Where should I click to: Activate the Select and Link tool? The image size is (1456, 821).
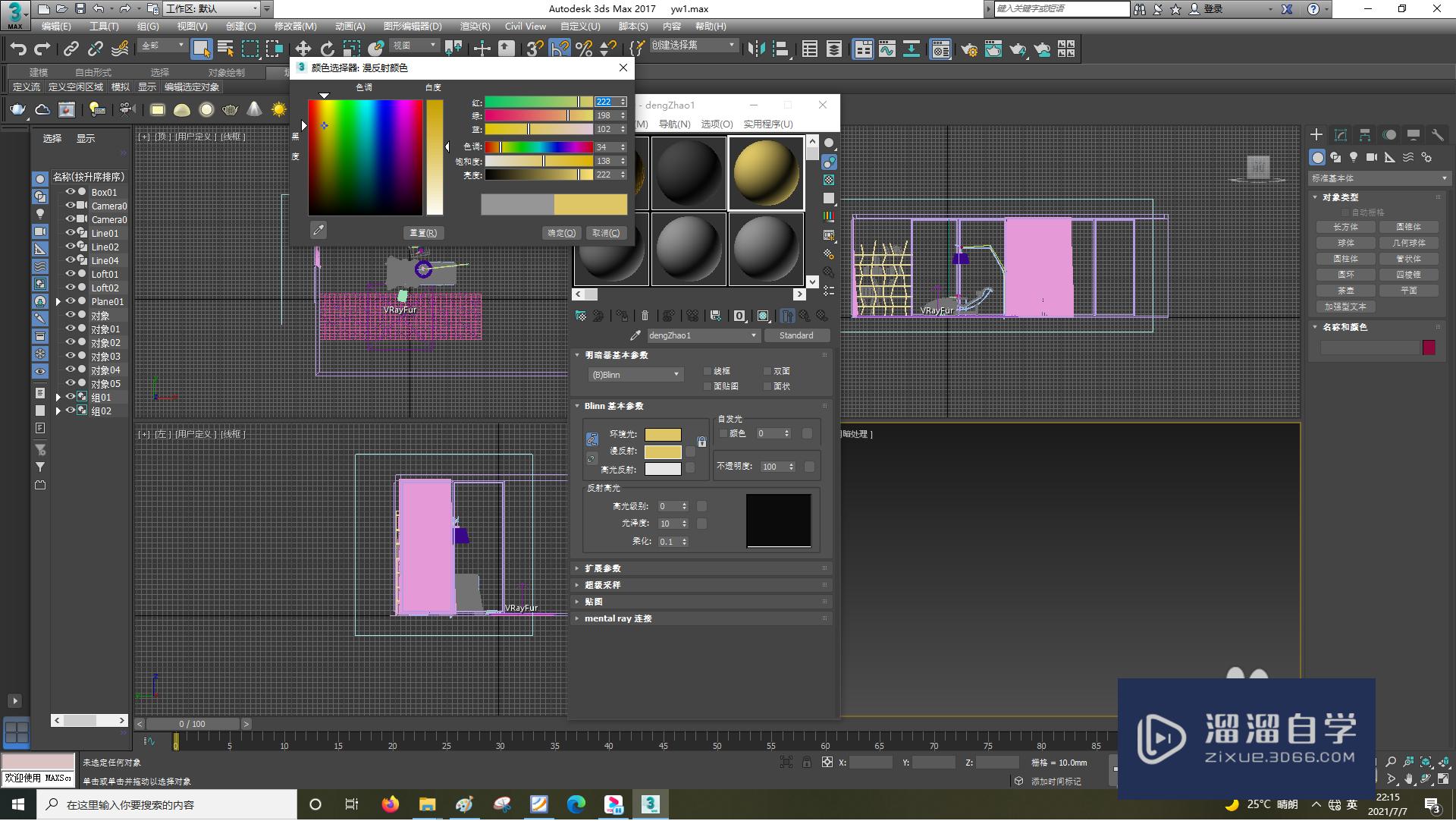(x=71, y=49)
